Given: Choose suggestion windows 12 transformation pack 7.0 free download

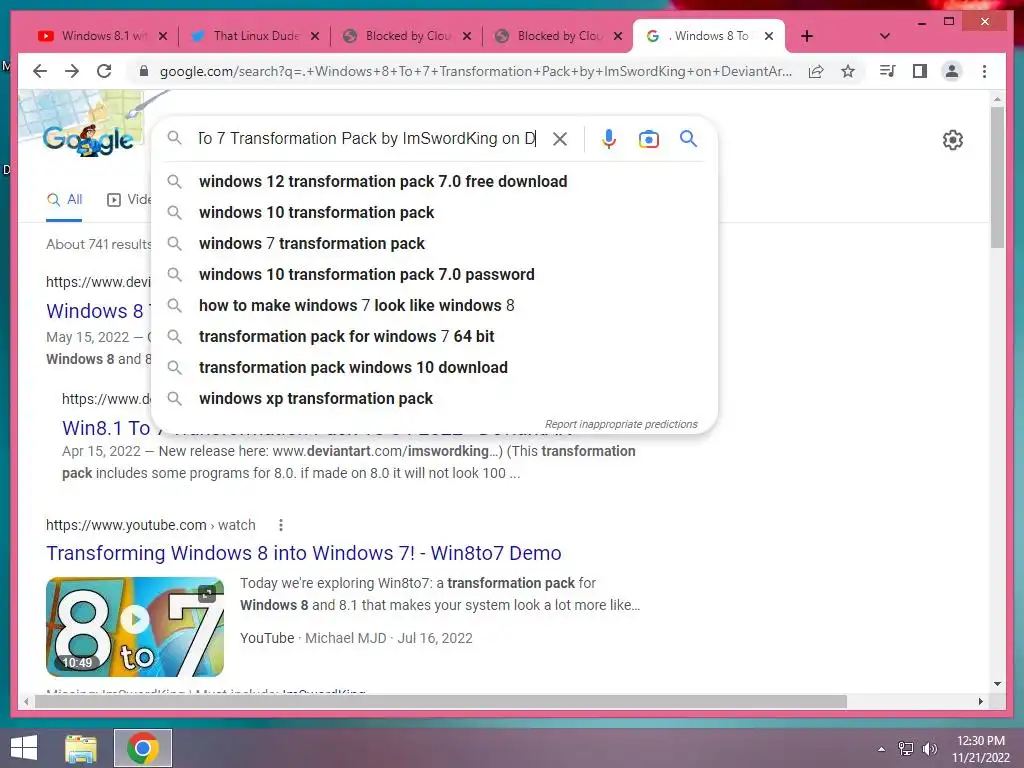Looking at the screenshot, I should (434, 182).
